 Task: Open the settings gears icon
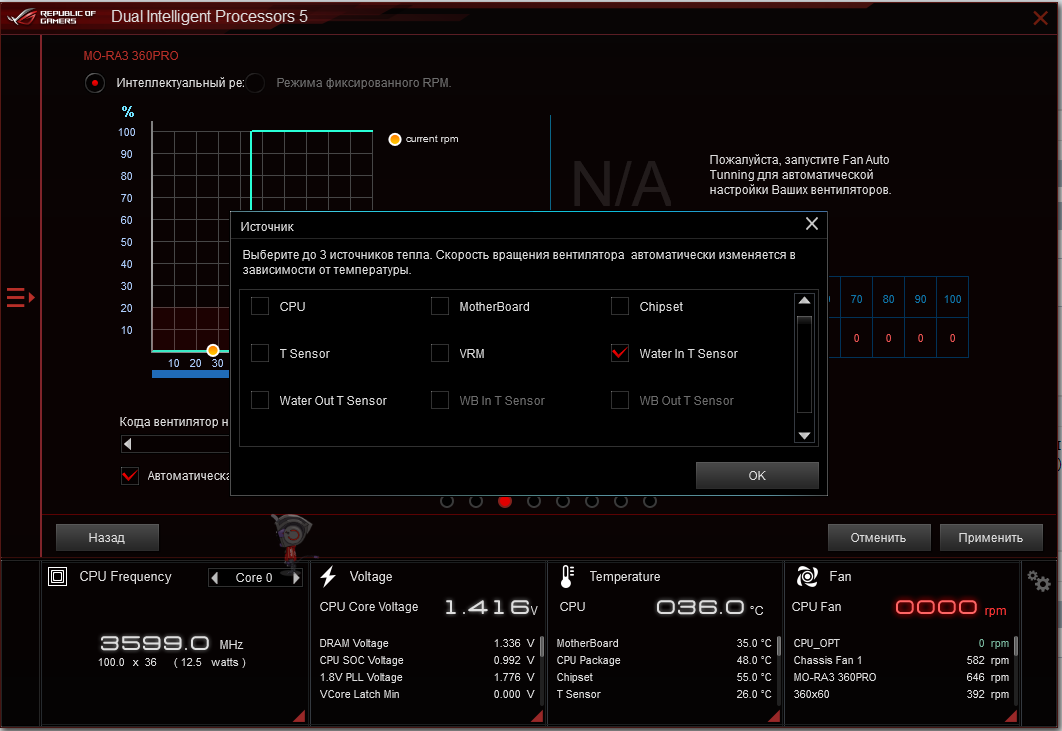point(1038,581)
